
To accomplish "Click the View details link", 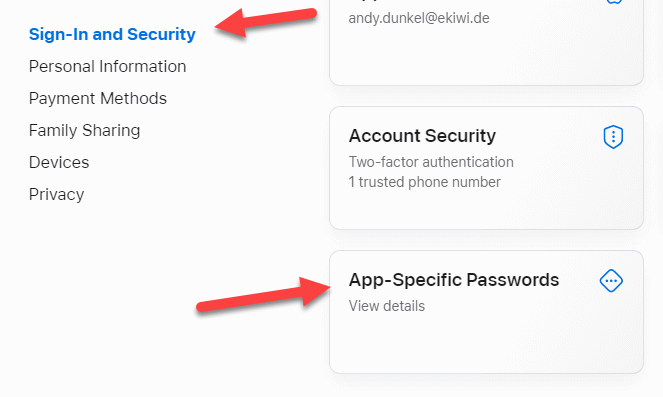I will [x=386, y=306].
